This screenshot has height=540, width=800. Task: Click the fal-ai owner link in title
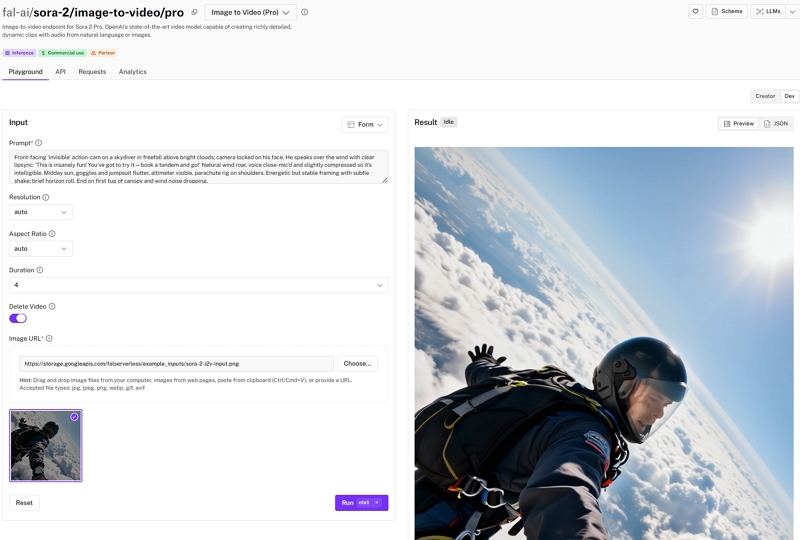coord(15,12)
